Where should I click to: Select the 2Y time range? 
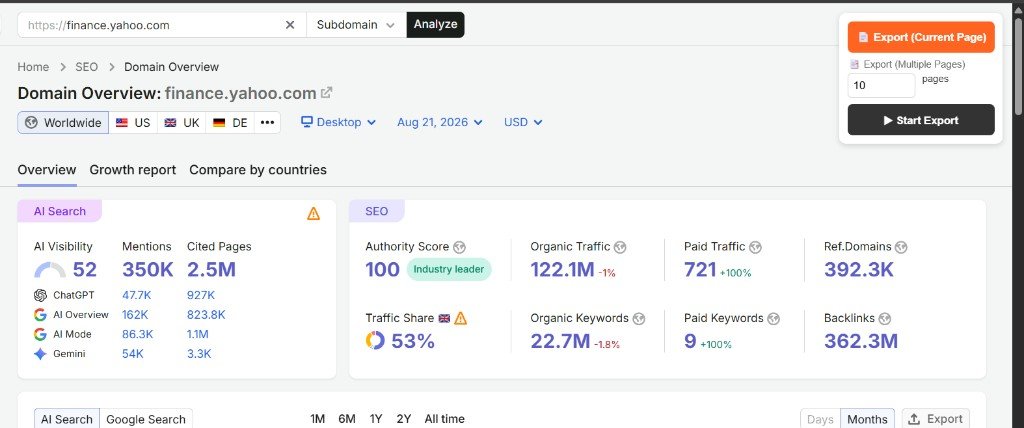[404, 419]
